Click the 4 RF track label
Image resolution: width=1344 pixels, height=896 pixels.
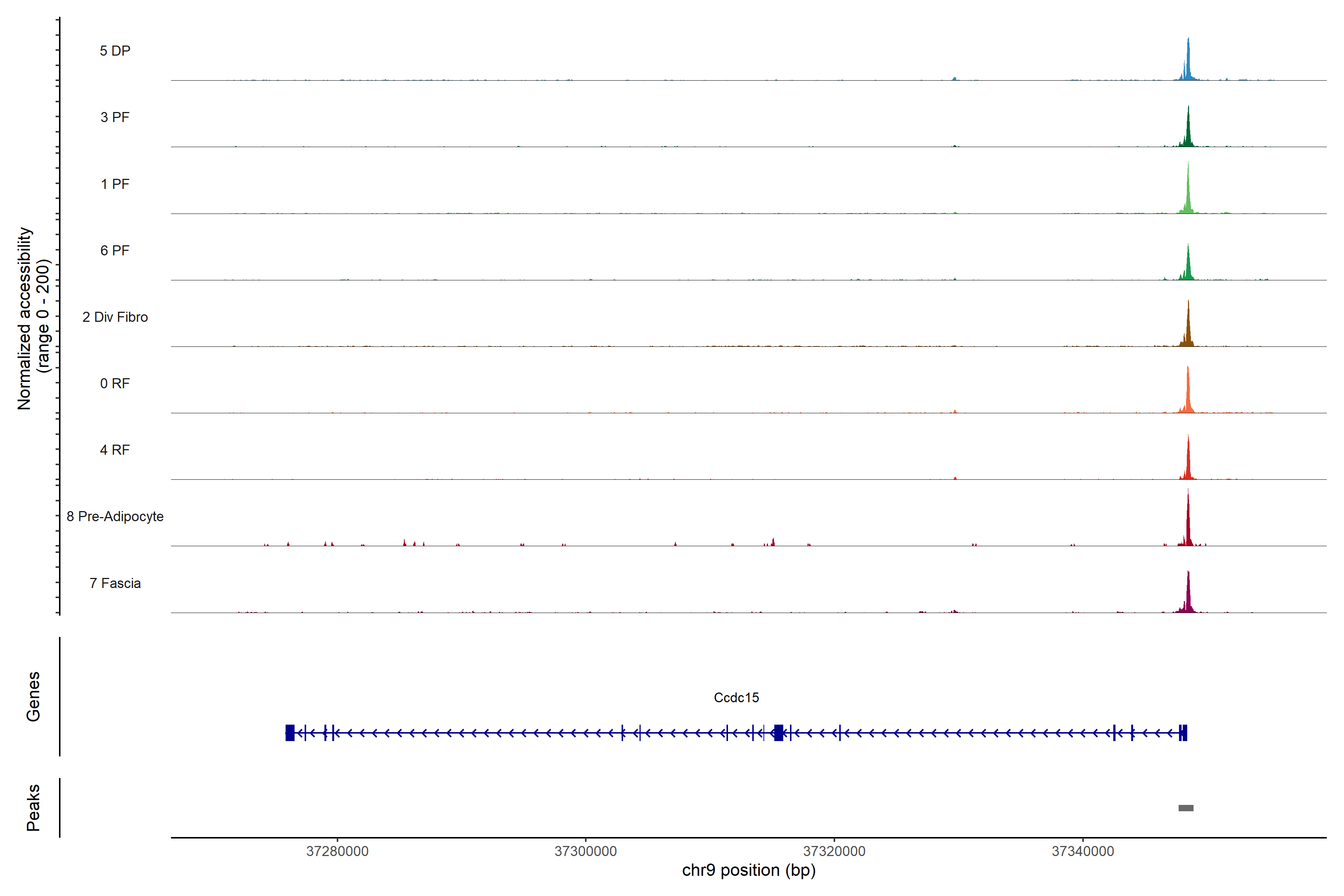115,450
